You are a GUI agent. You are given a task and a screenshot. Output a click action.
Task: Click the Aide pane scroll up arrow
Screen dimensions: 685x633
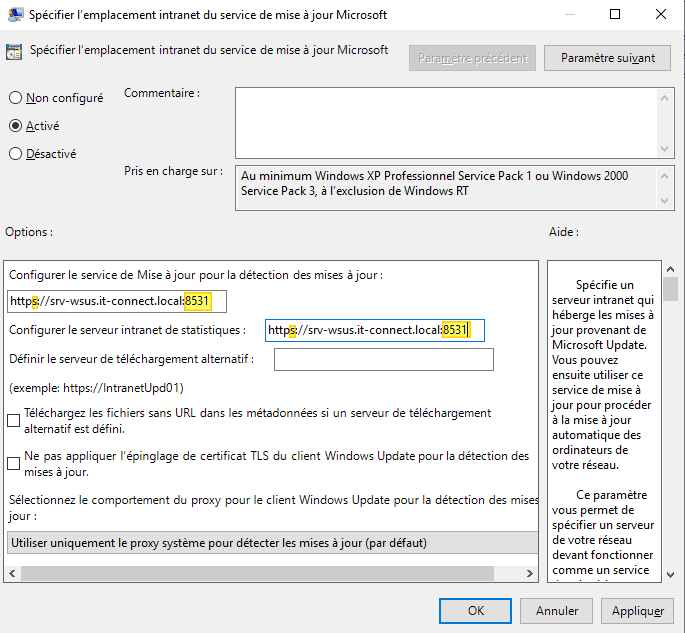point(670,269)
